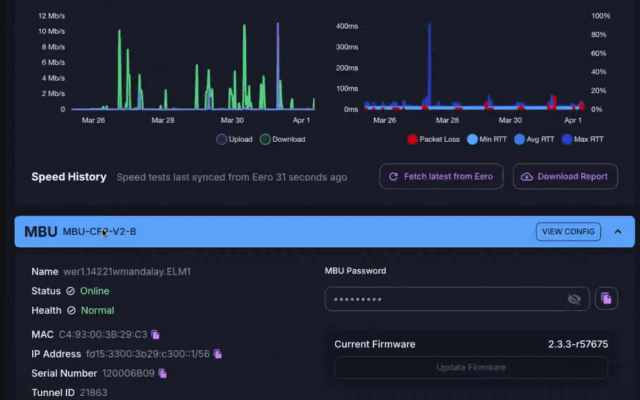Fetch latest speed tests from Eero
This screenshot has height=400, width=640.
[441, 177]
